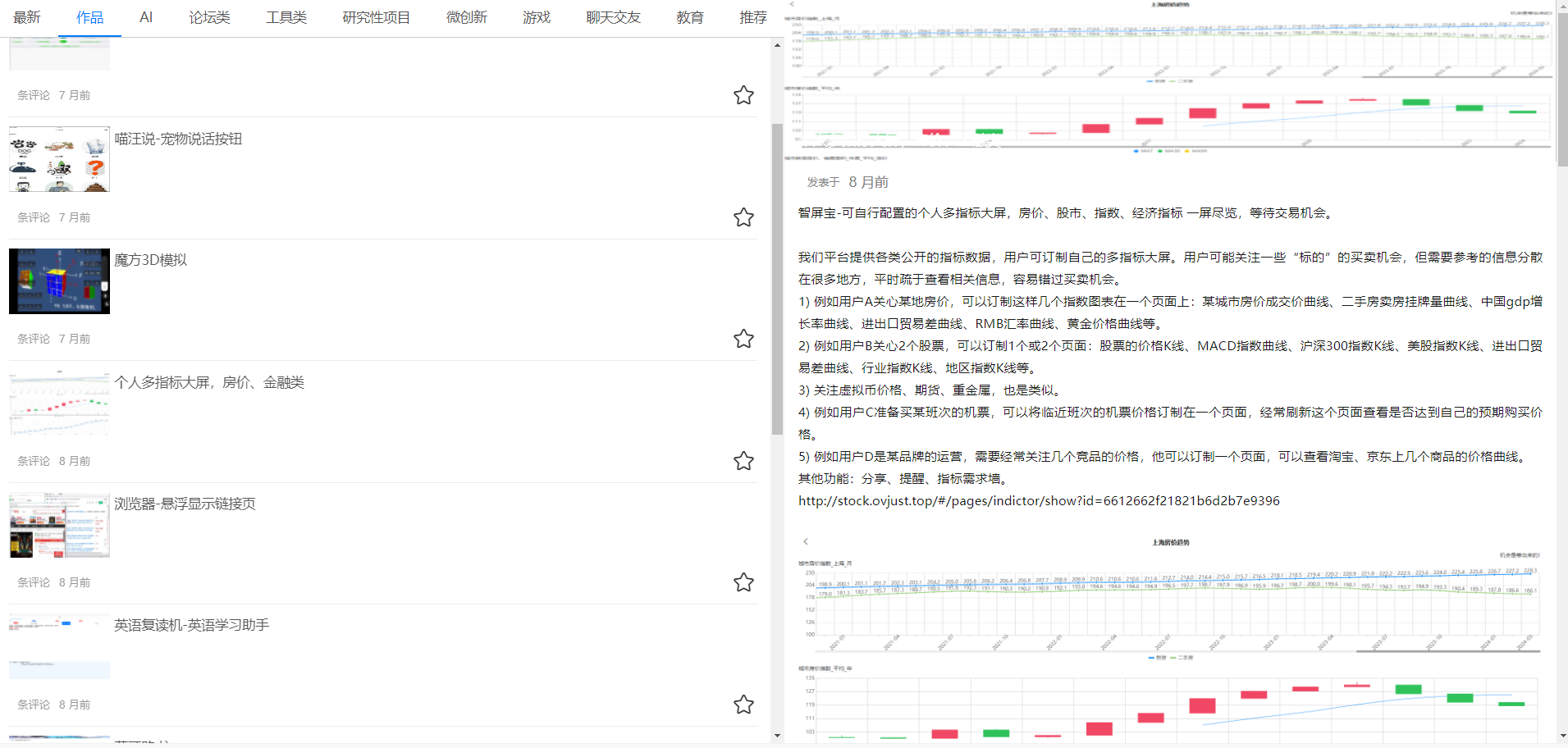Screen dimensions: 1568x748
Task: Star the 喵汪说-宠物说话按钮 entry
Action: 743,217
